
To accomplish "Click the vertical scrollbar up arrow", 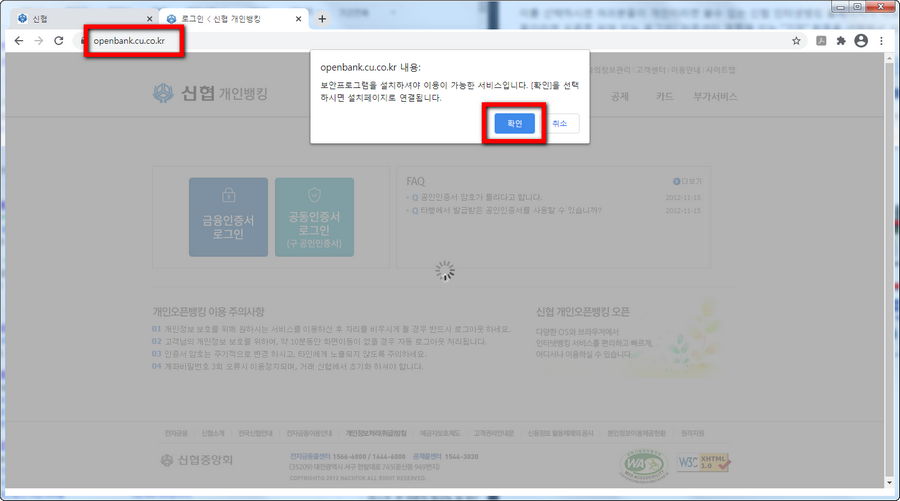I will [890, 59].
